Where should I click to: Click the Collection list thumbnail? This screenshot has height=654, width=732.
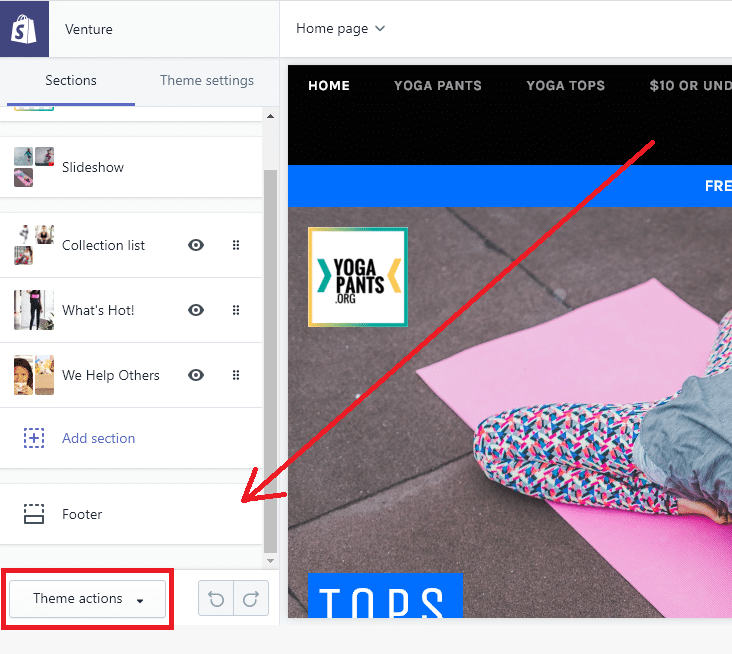click(x=34, y=245)
